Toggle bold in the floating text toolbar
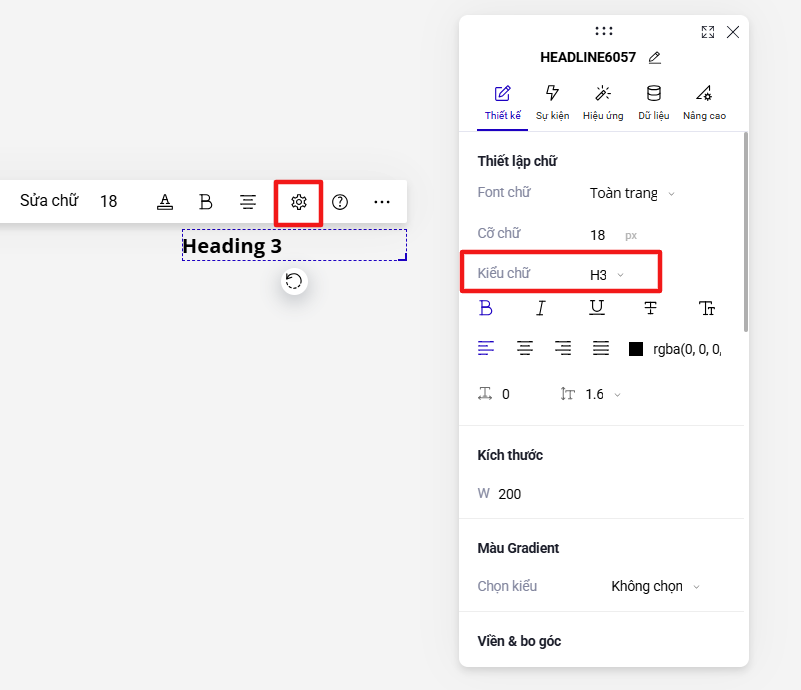 point(205,202)
